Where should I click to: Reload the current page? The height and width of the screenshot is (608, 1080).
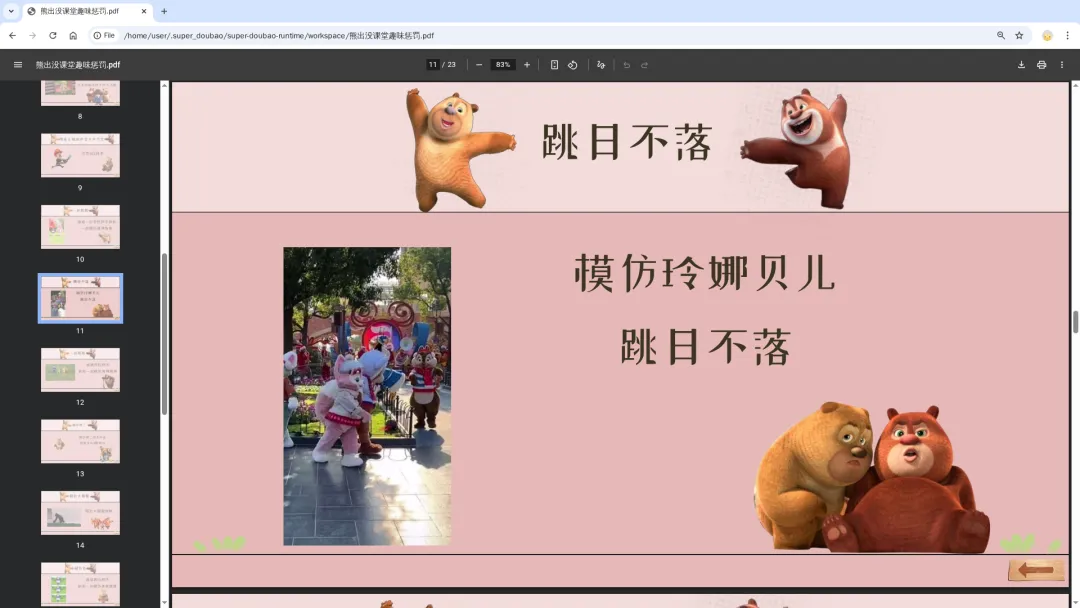52,35
